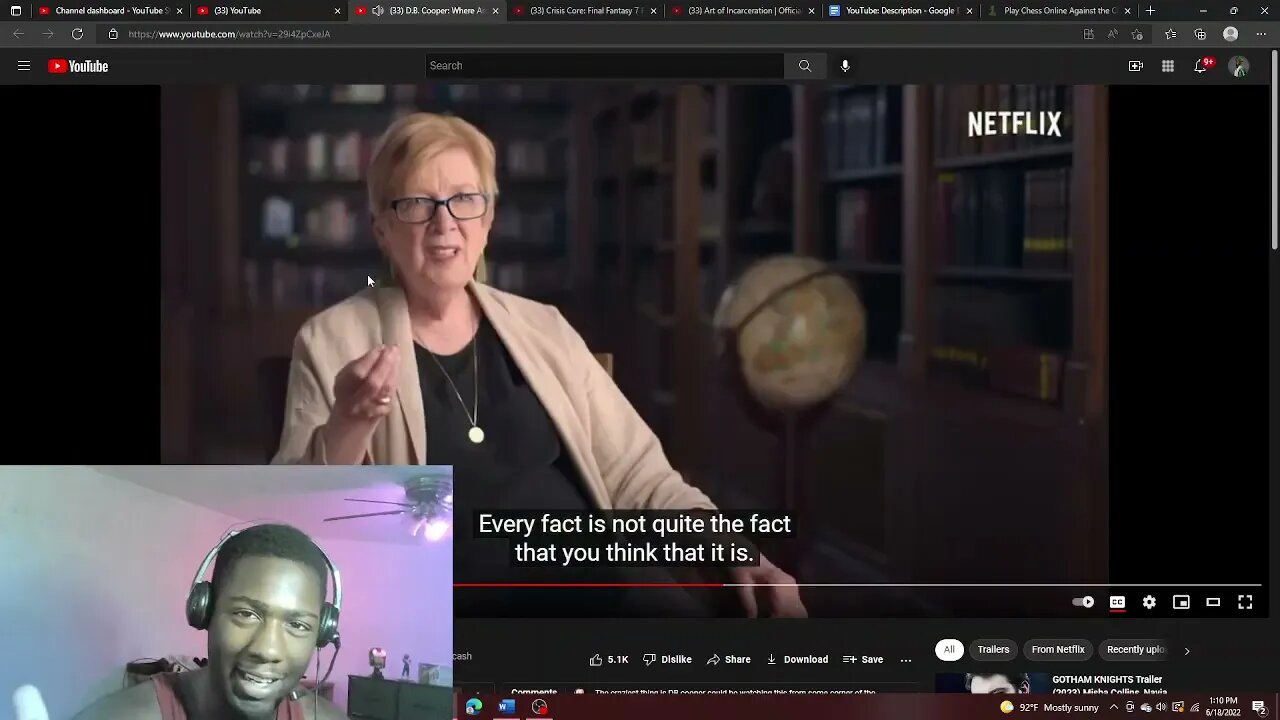Show hidden system tray icons
The height and width of the screenshot is (720, 1280).
click(x=1113, y=707)
